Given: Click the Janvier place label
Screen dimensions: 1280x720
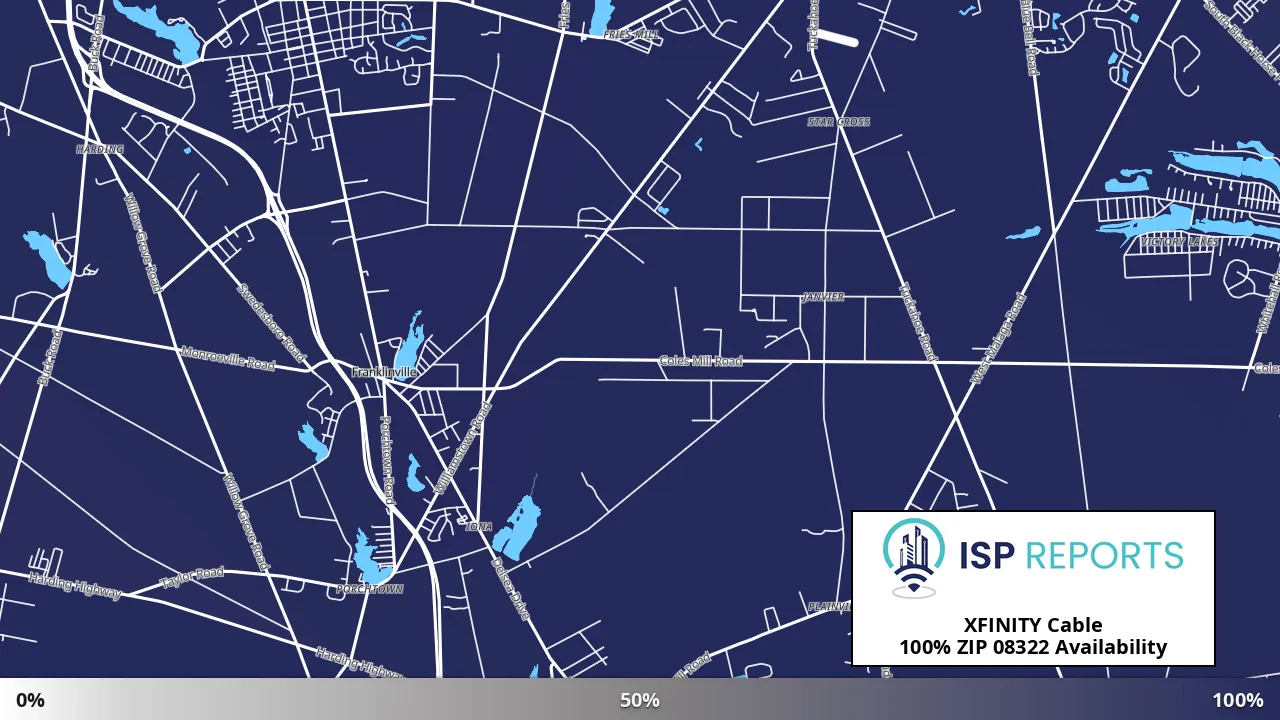Looking at the screenshot, I should (823, 297).
